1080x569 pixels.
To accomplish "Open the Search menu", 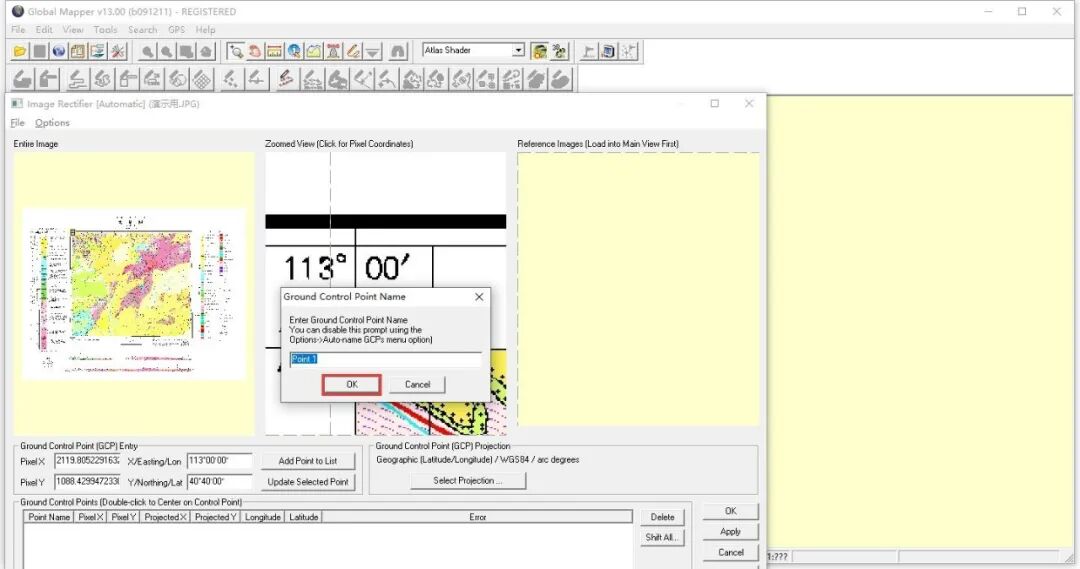I will tap(143, 30).
